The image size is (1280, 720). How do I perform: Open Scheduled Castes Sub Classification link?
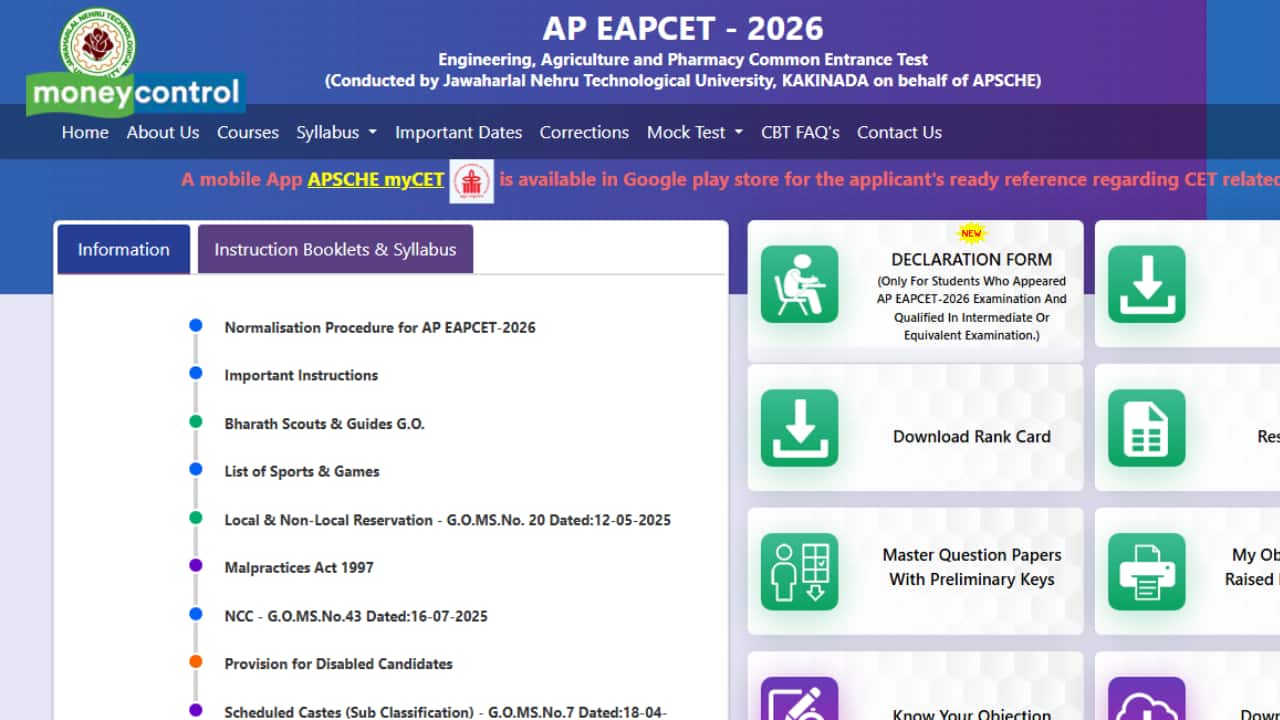445,712
